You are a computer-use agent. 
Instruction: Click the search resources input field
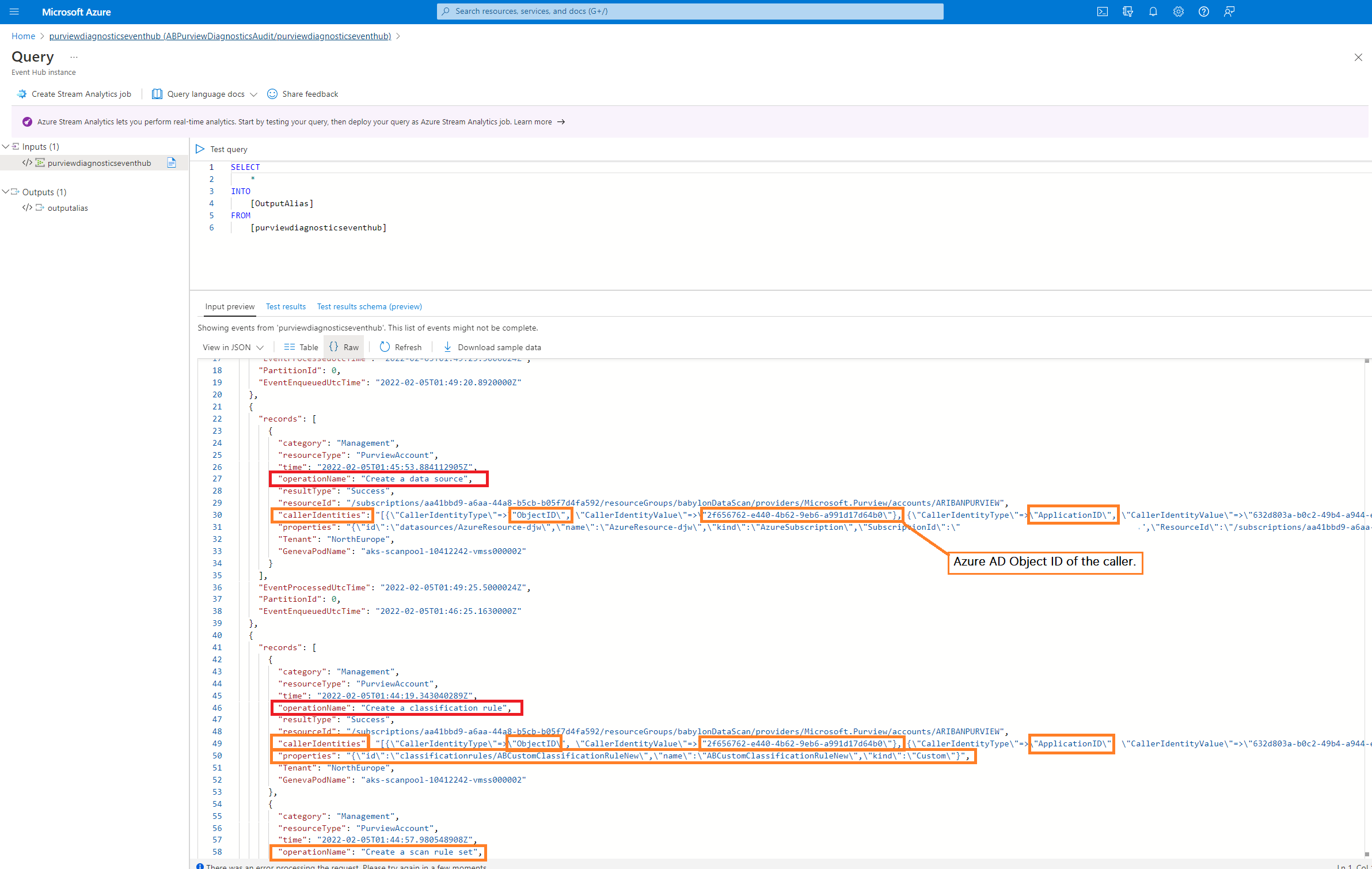tap(690, 12)
